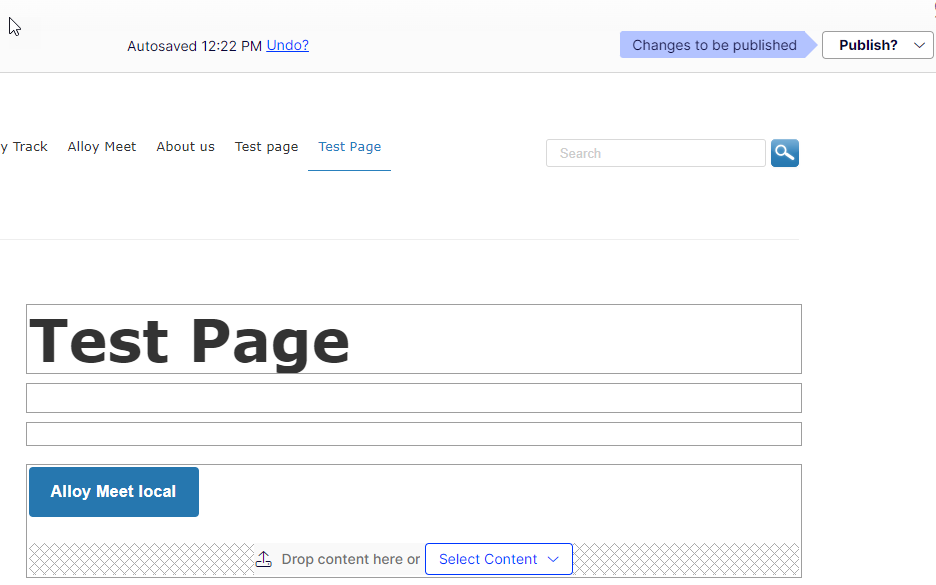Click the Drop content here text
936x585 pixels.
tap(350, 559)
